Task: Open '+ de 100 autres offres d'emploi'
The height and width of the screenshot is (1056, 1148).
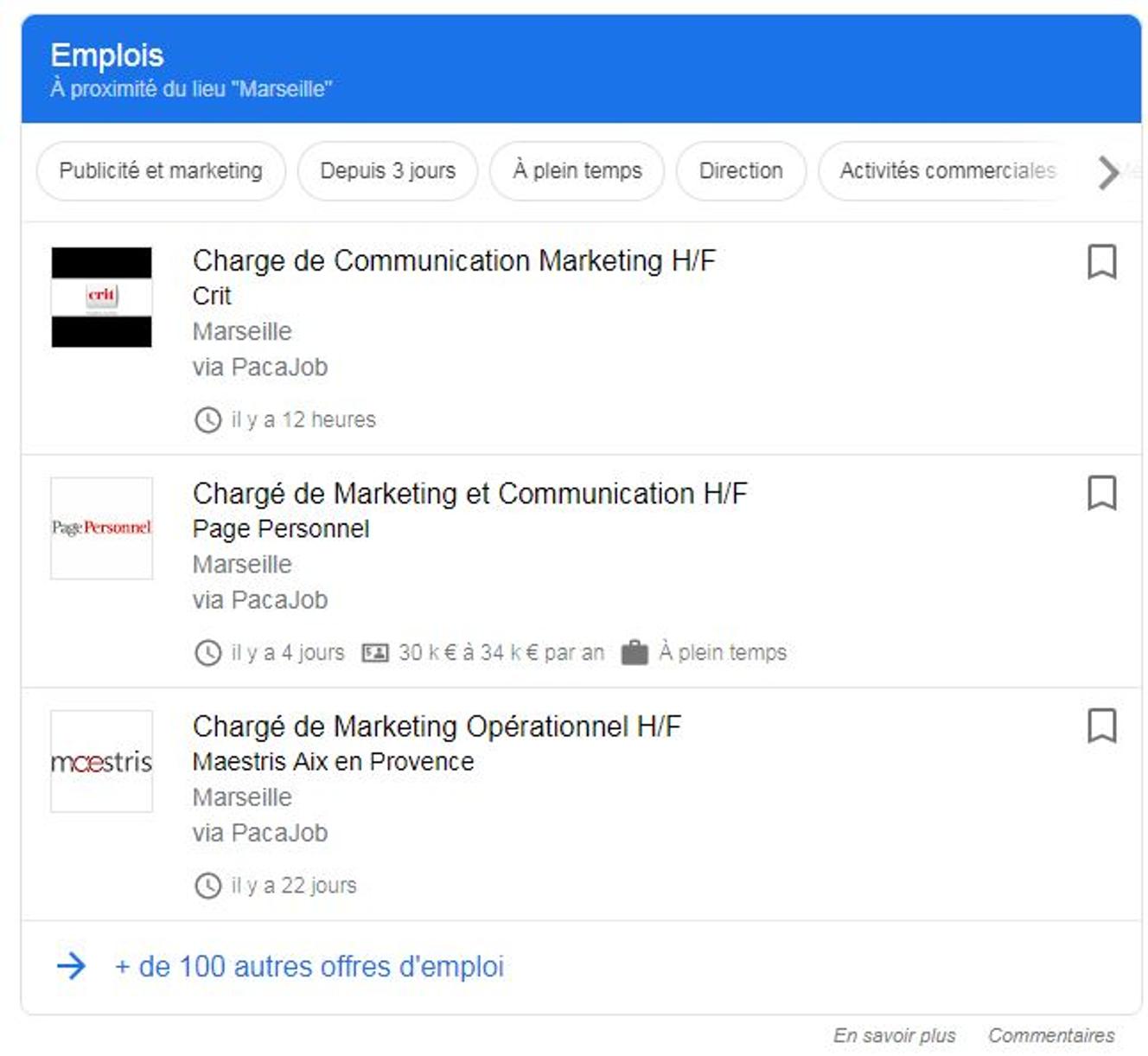Action: pos(307,966)
